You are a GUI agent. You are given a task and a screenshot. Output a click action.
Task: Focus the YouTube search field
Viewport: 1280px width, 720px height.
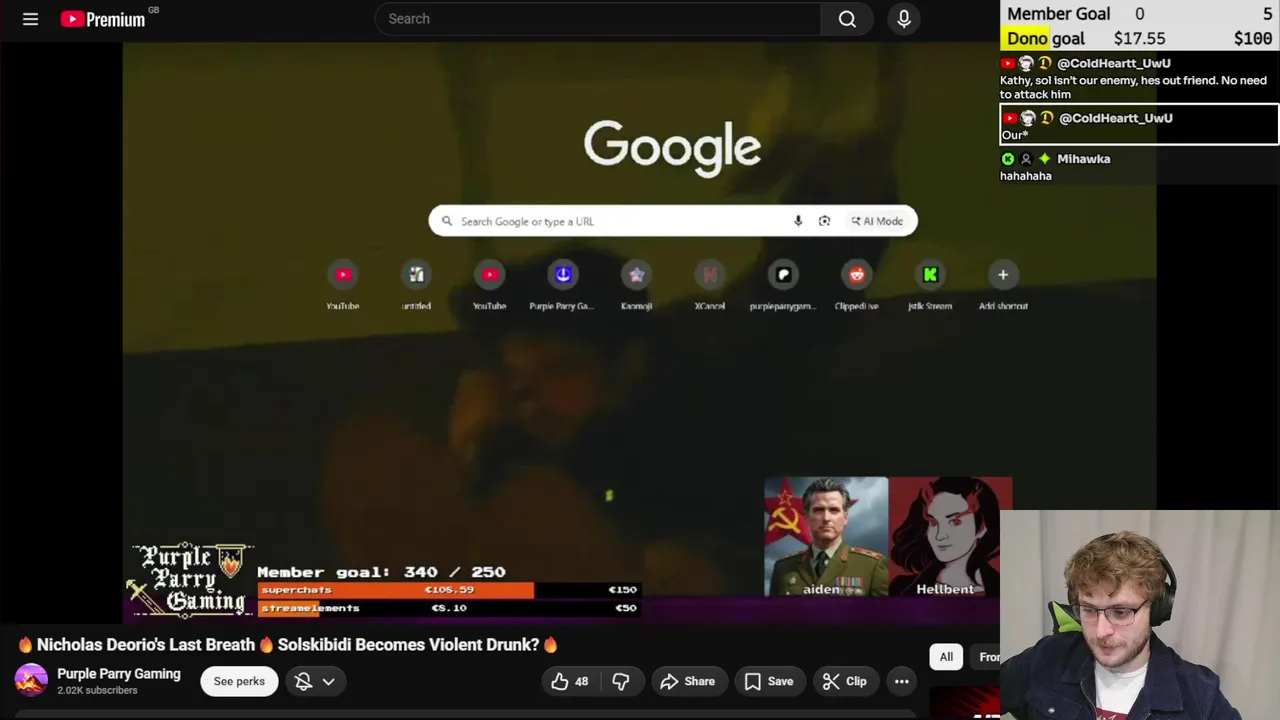pyautogui.click(x=598, y=19)
